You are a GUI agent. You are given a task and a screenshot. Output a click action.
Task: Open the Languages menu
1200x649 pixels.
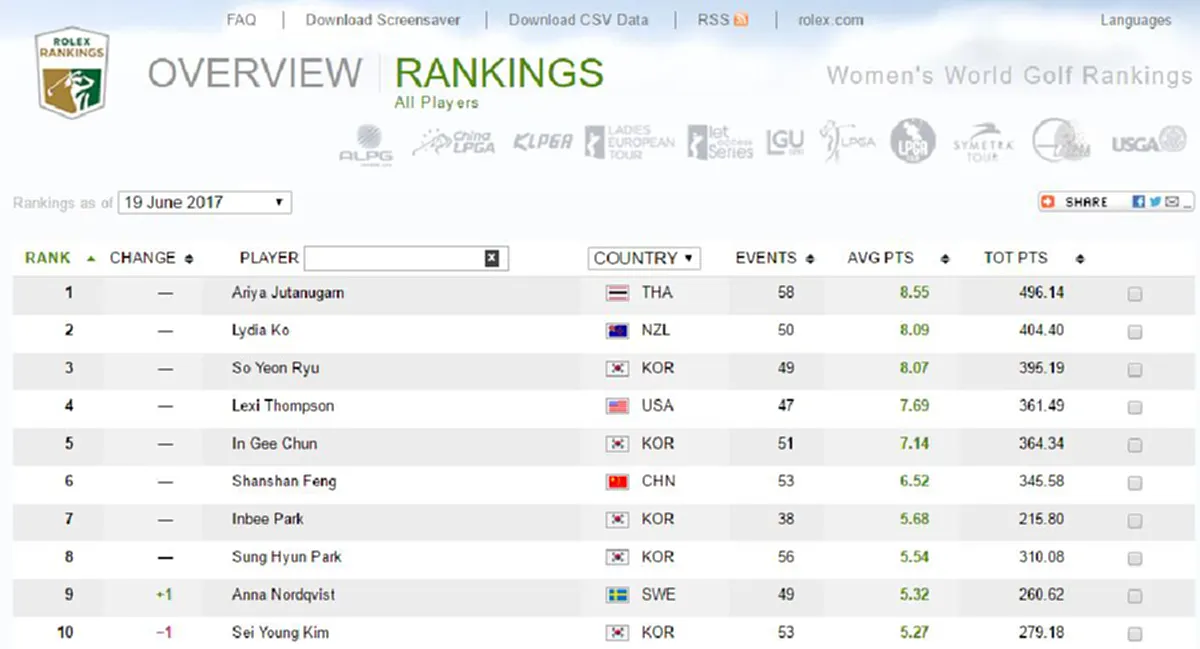click(x=1136, y=20)
